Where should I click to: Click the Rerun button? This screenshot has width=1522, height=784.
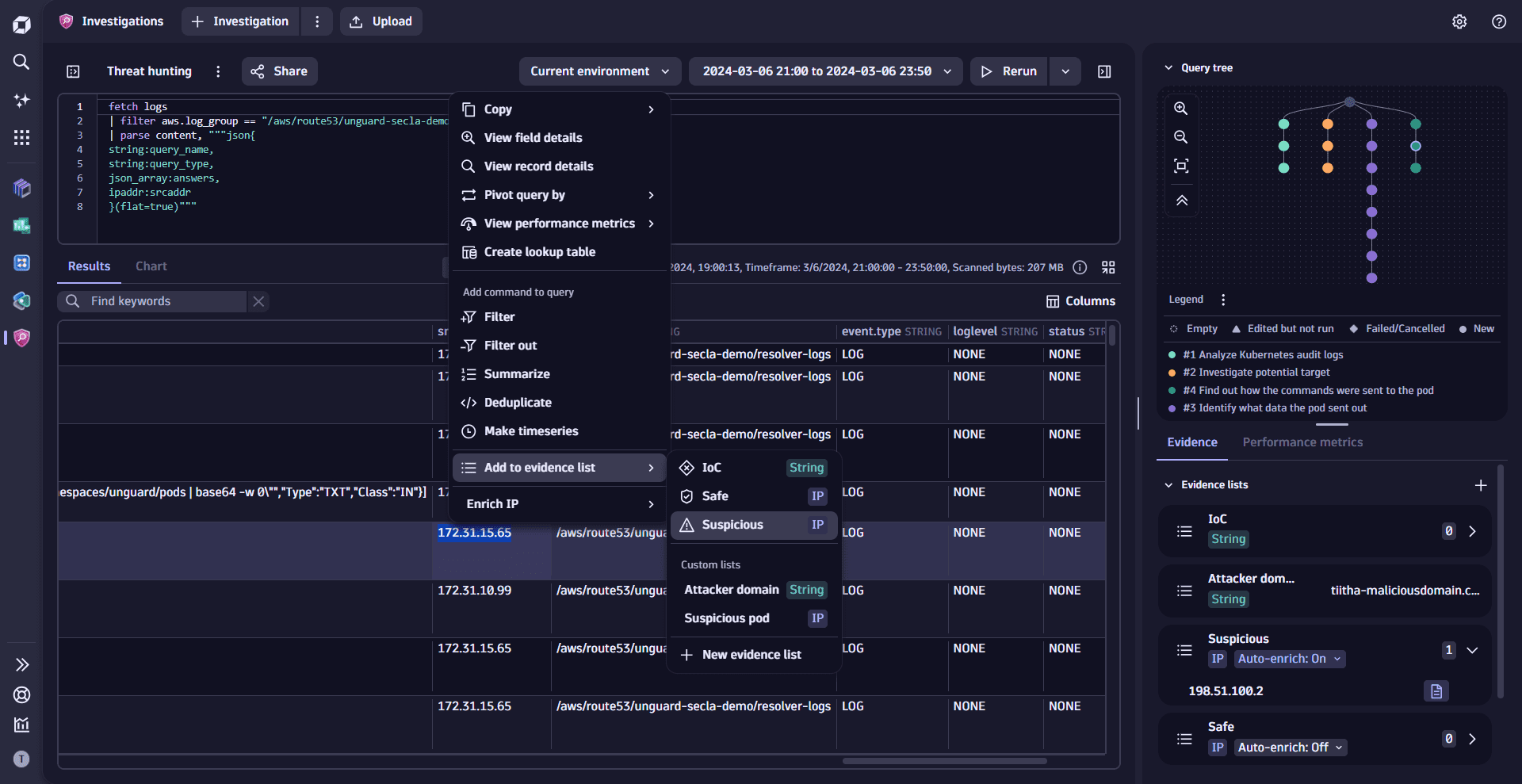pos(1009,71)
